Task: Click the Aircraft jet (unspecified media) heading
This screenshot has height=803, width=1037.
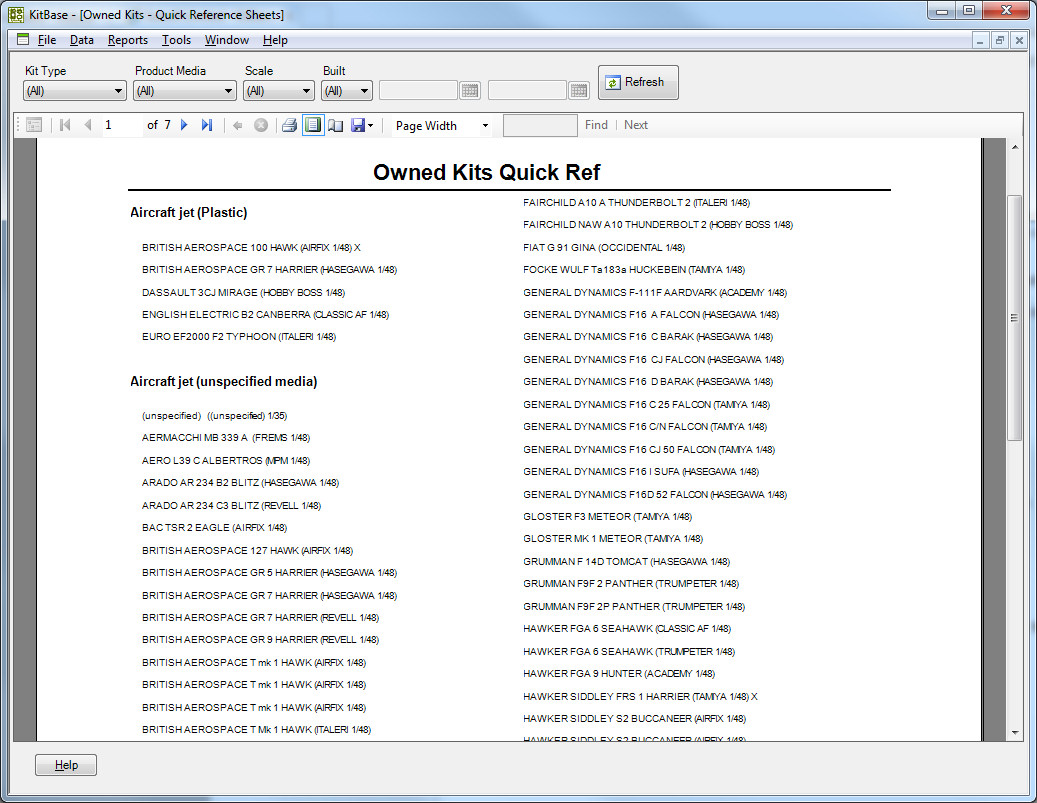Action: pos(224,382)
